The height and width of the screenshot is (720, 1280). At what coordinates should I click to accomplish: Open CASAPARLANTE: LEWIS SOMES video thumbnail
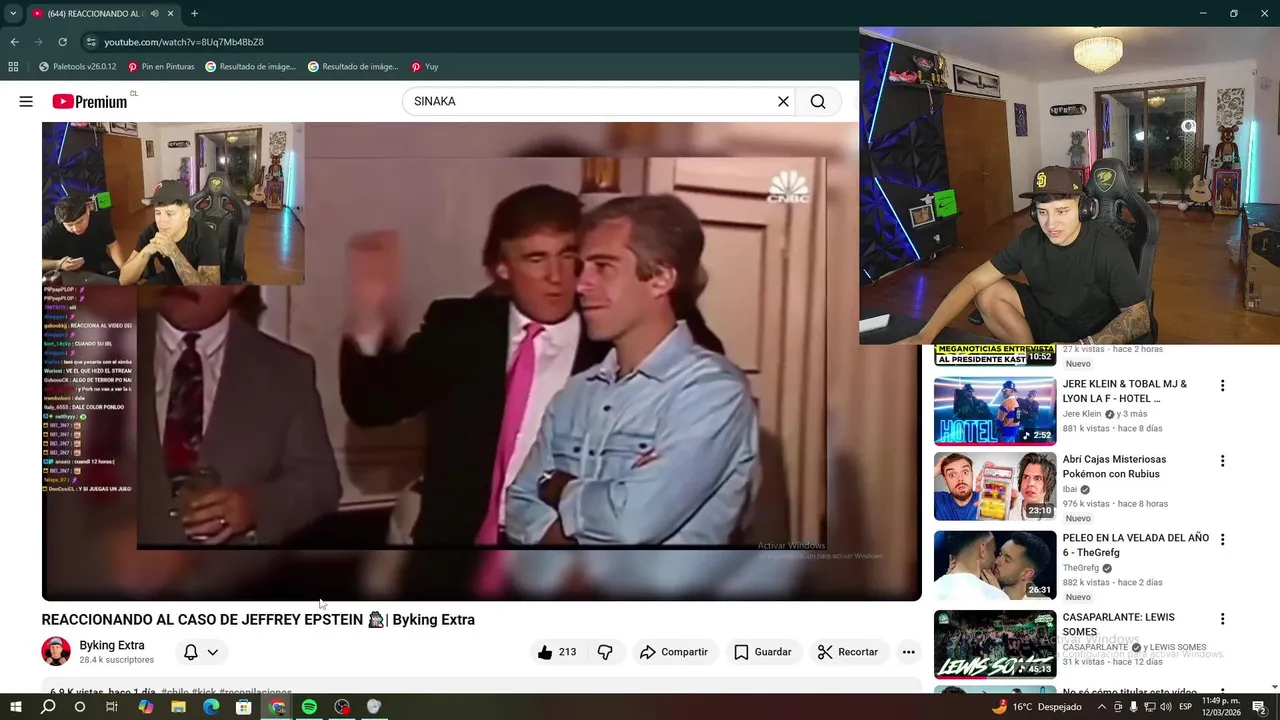click(995, 645)
